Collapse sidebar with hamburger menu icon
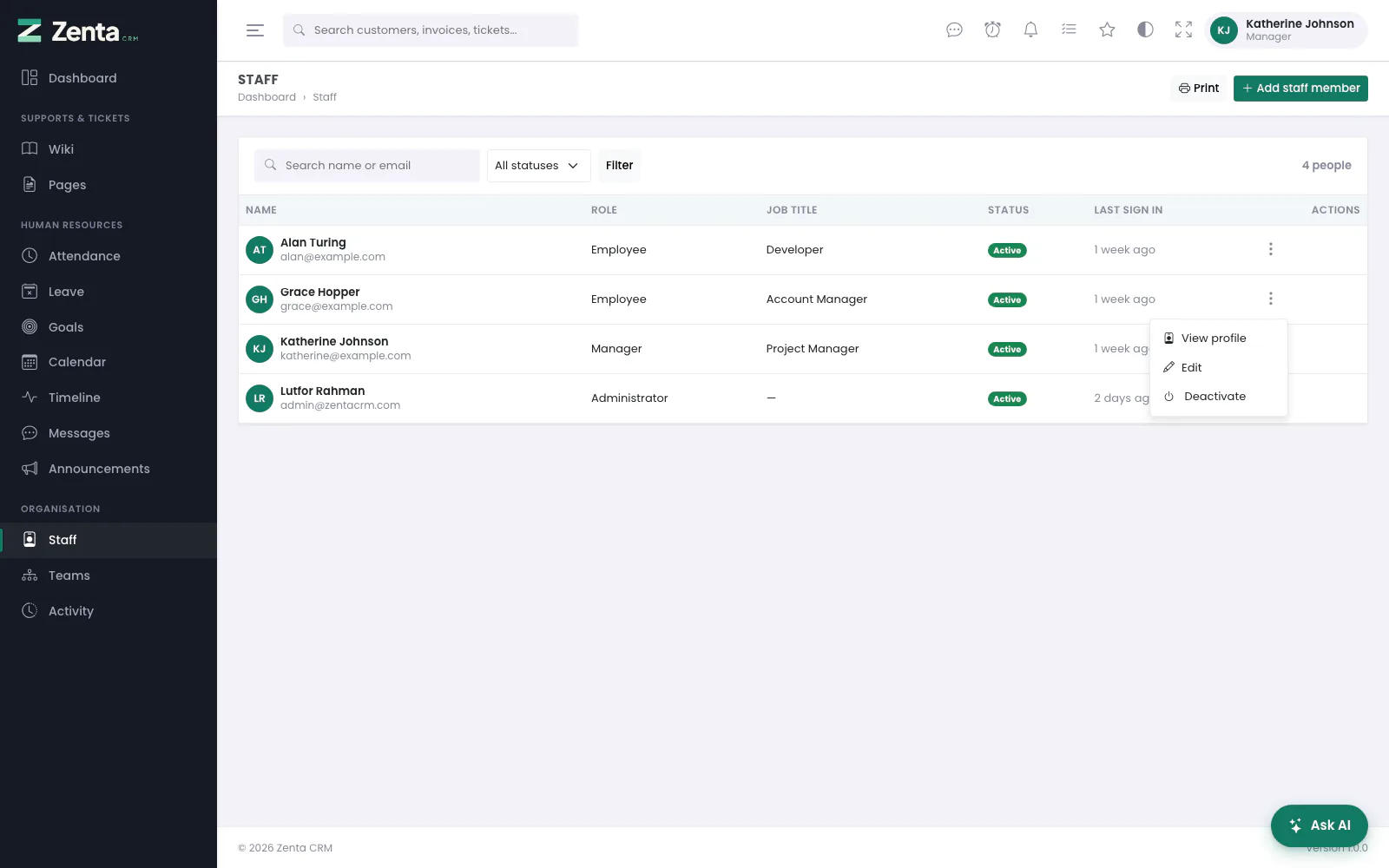Image resolution: width=1389 pixels, height=868 pixels. coord(254,30)
